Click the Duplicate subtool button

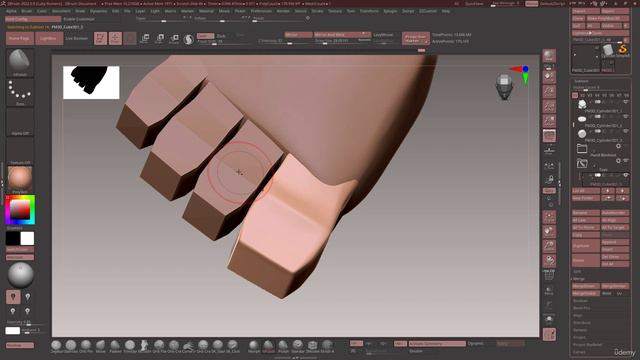586,246
